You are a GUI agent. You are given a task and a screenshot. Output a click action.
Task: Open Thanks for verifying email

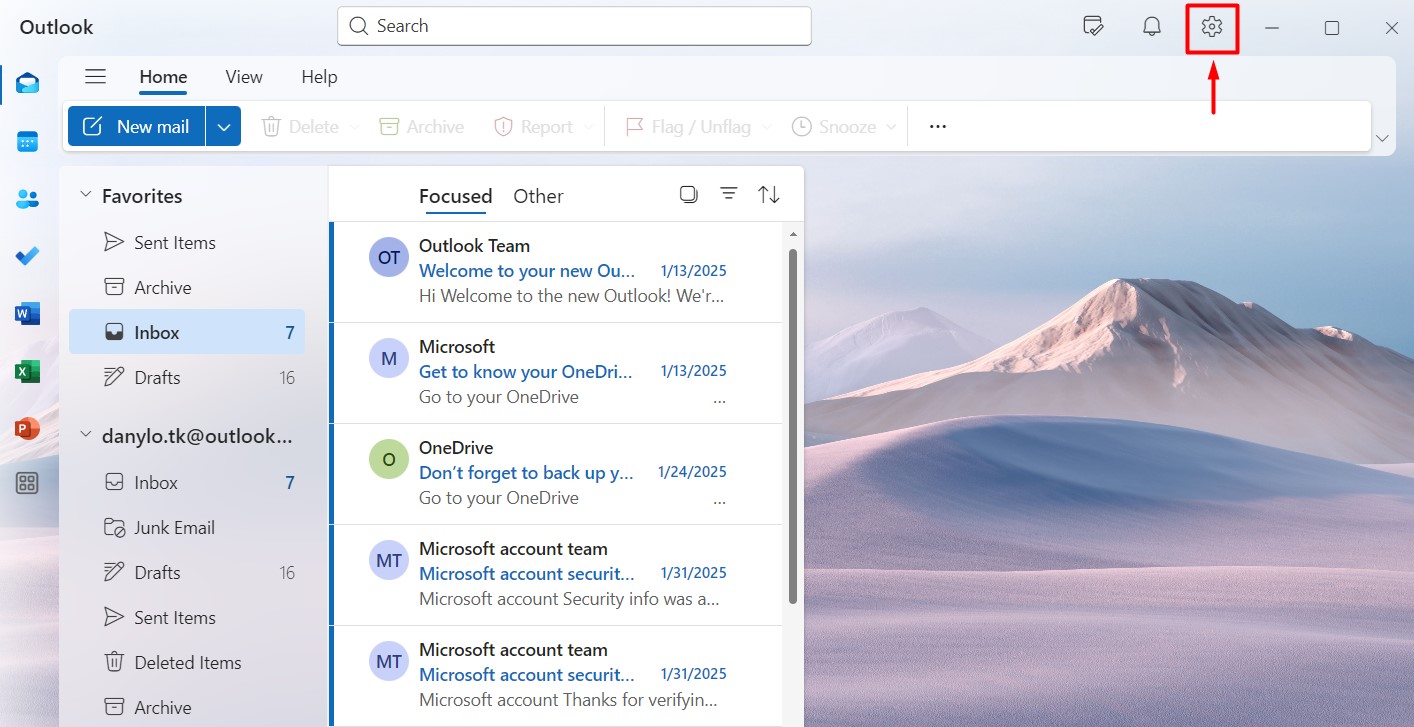[556, 676]
